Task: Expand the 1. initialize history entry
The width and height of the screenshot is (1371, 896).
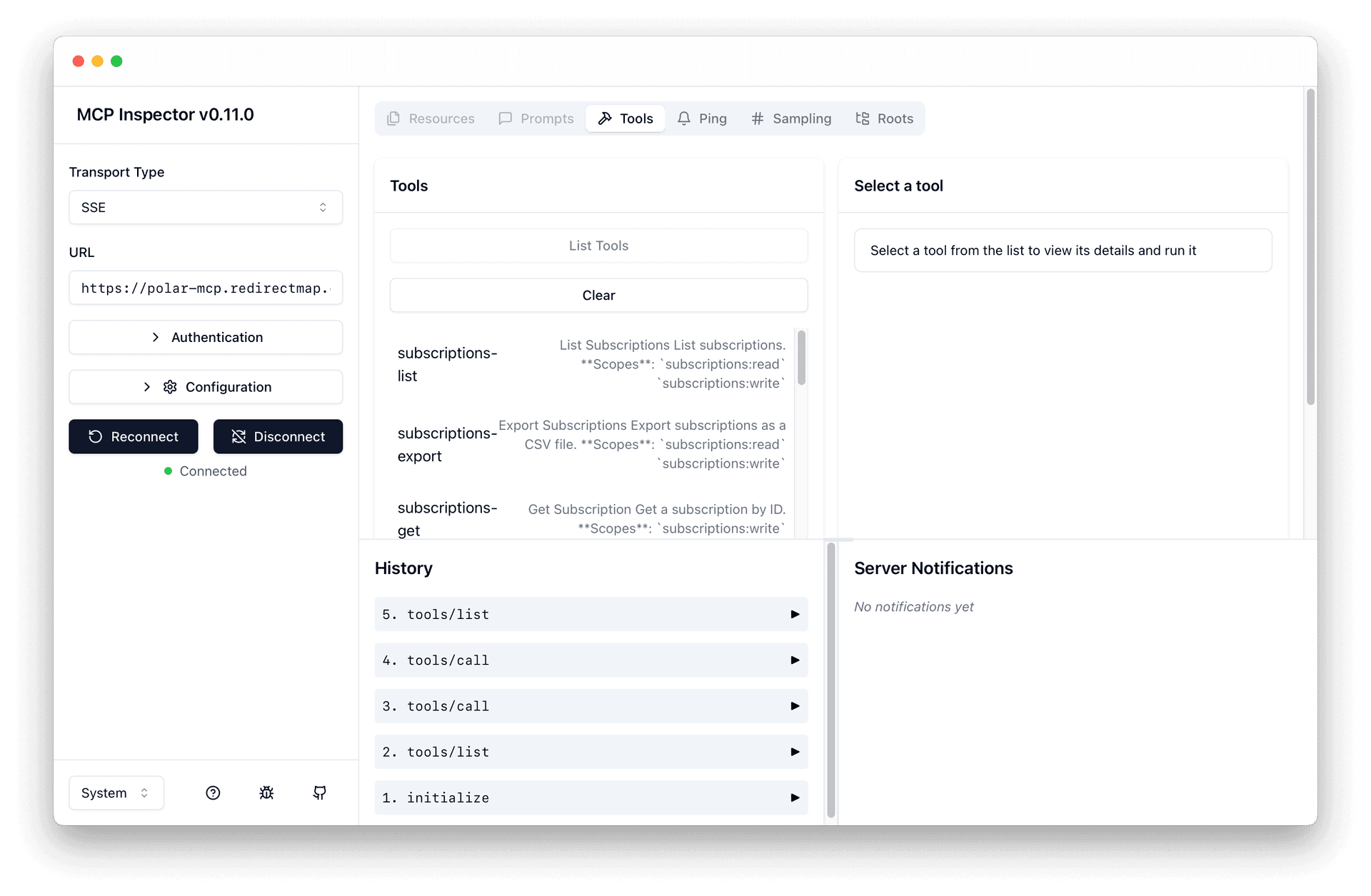Action: tap(591, 797)
